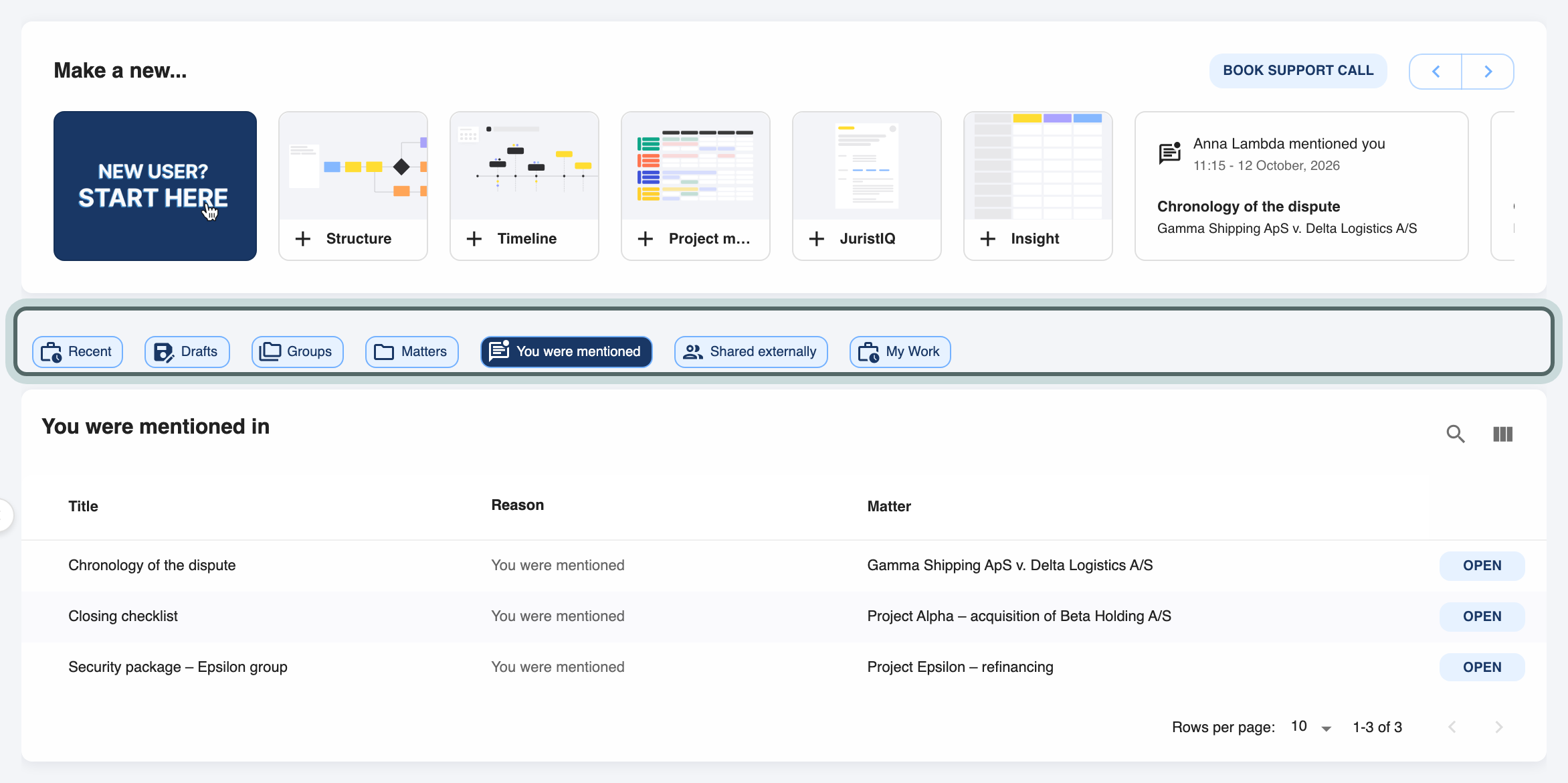This screenshot has height=783, width=1568.
Task: Expand the Rows per page dropdown
Action: pos(1312,727)
